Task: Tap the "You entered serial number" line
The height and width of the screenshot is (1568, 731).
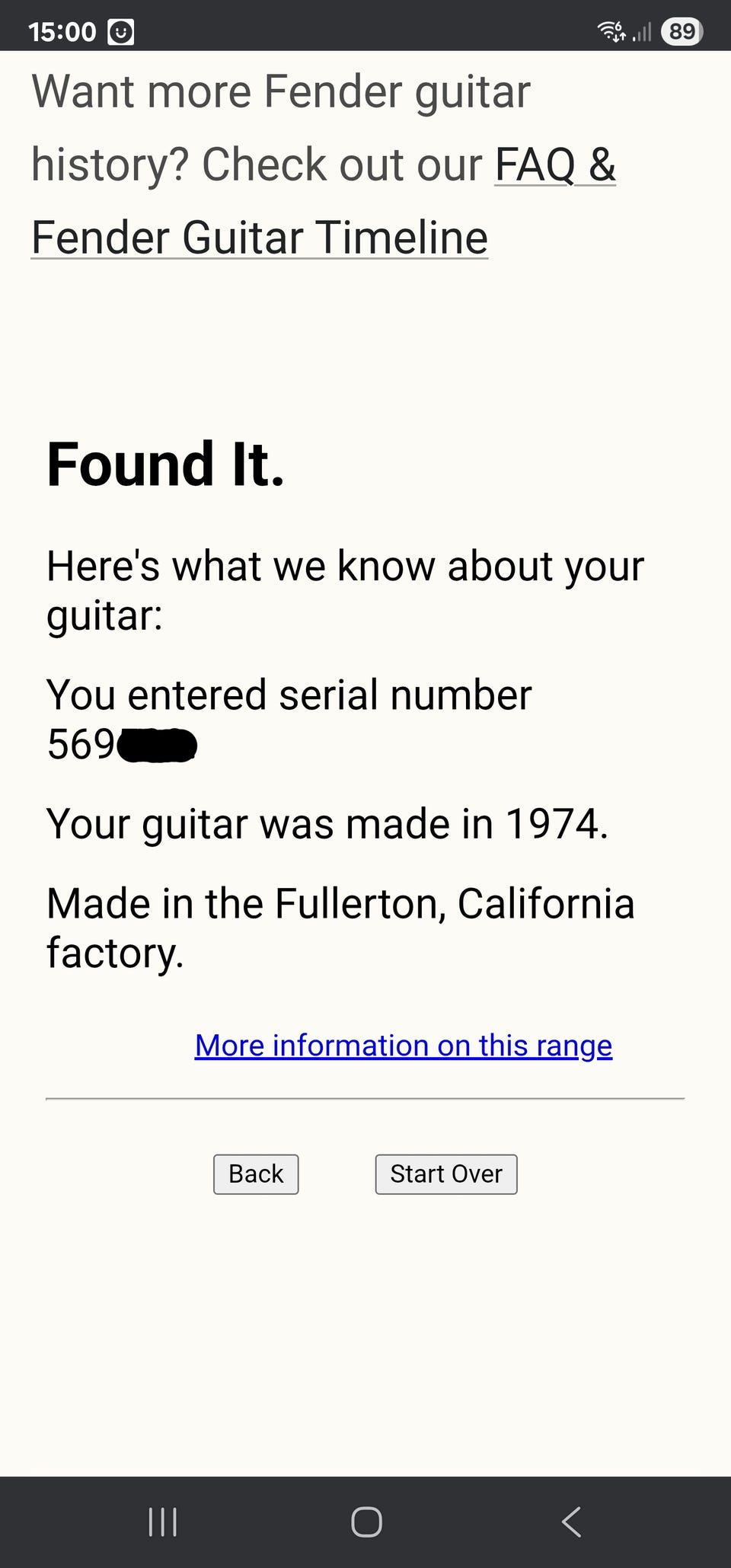Action: coord(289,695)
